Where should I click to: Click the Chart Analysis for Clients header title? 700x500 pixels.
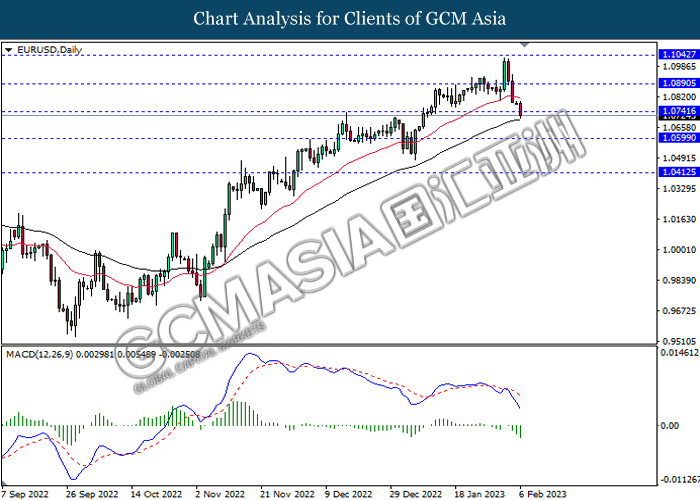350,19
